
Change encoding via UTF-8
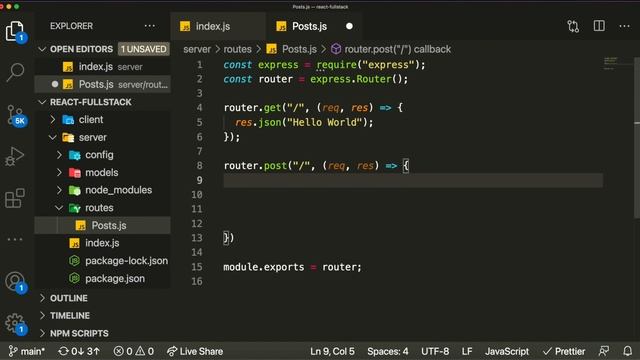coord(435,351)
